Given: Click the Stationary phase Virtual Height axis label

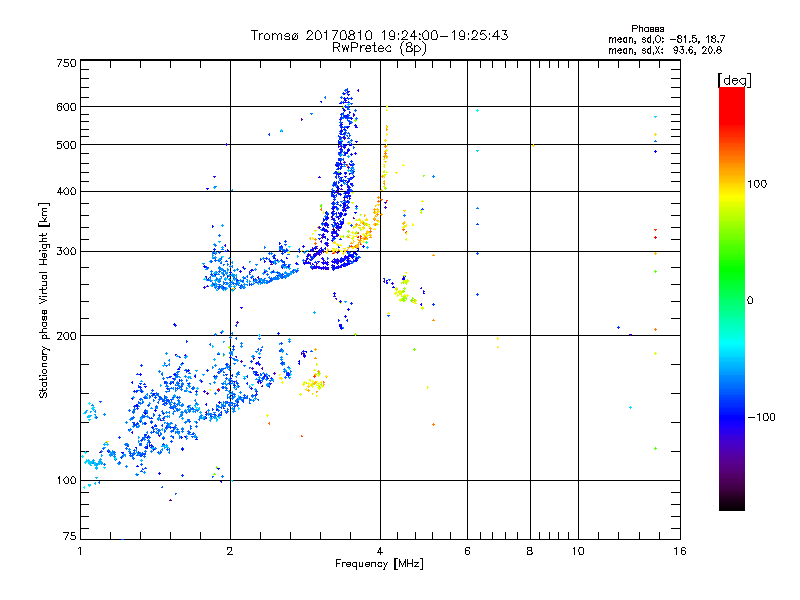Looking at the screenshot, I should point(44,301).
